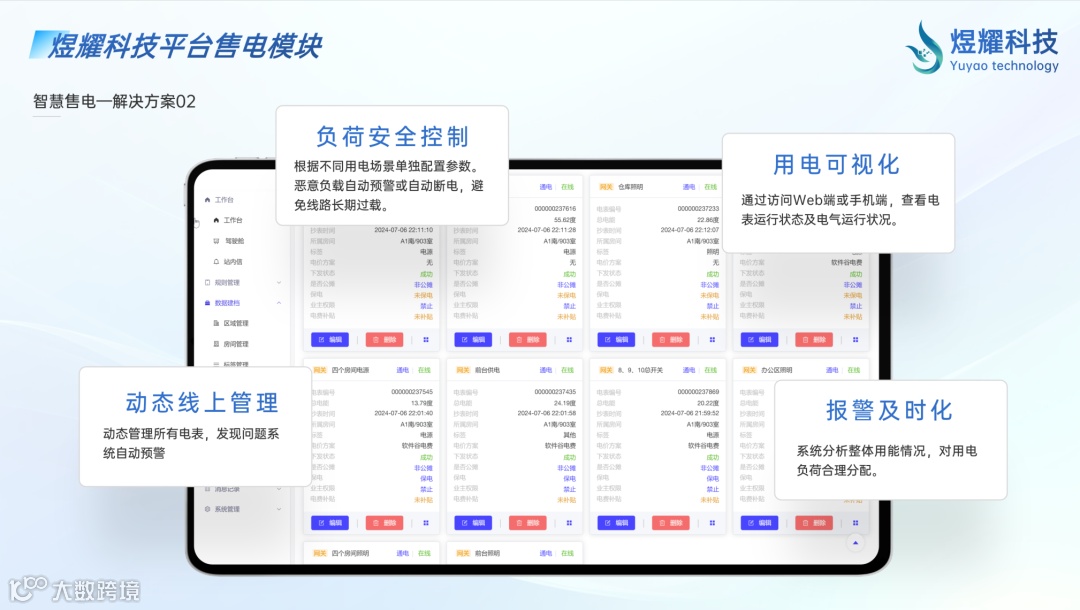Click the icon beside 房间管理
Viewport: 1080px width, 610px height.
pos(216,344)
